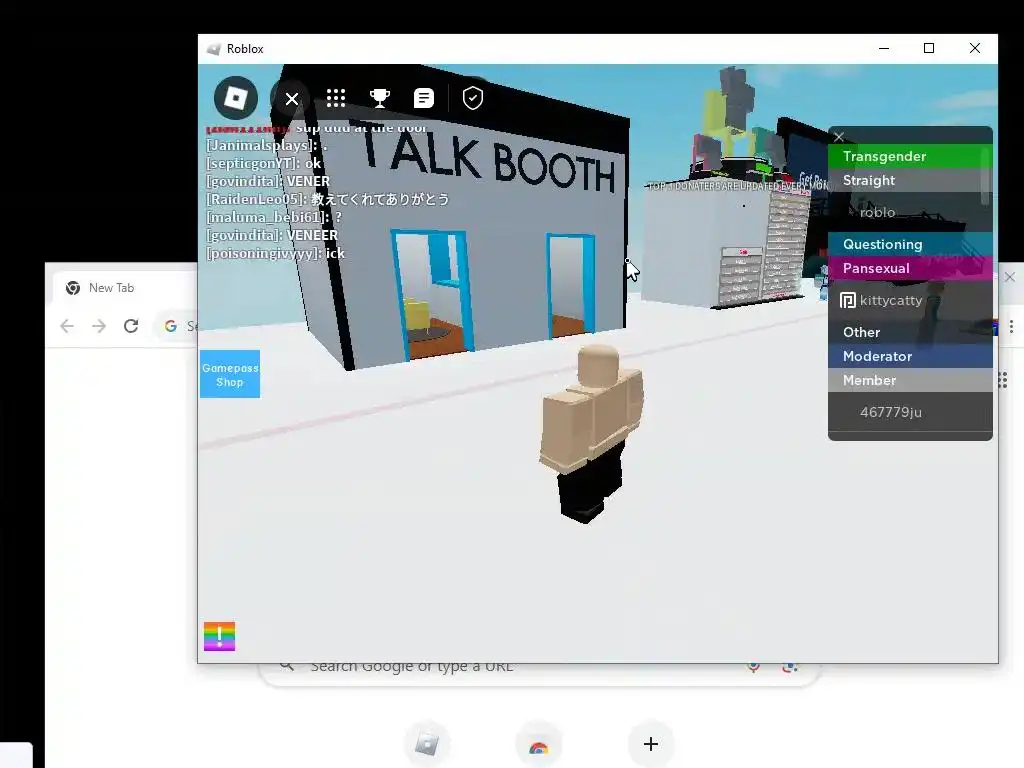Click the magnifier icon in Chrome search box
The width and height of the screenshot is (1024, 768).
click(x=286, y=666)
